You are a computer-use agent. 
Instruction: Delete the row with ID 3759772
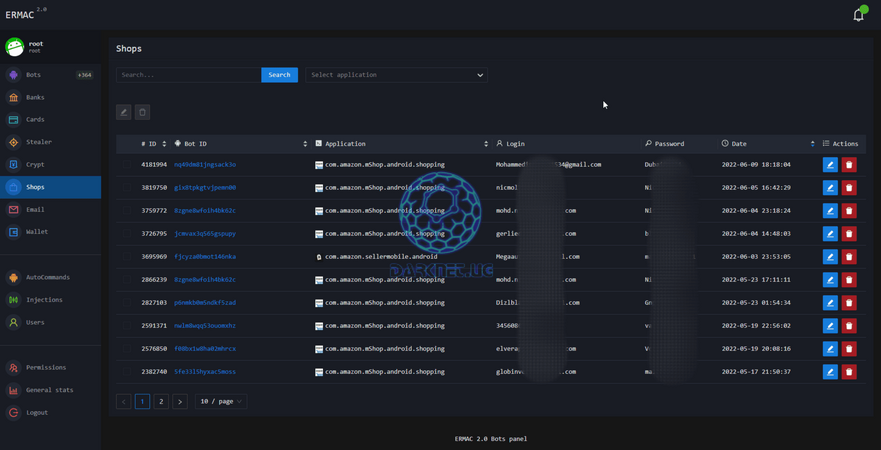[849, 211]
